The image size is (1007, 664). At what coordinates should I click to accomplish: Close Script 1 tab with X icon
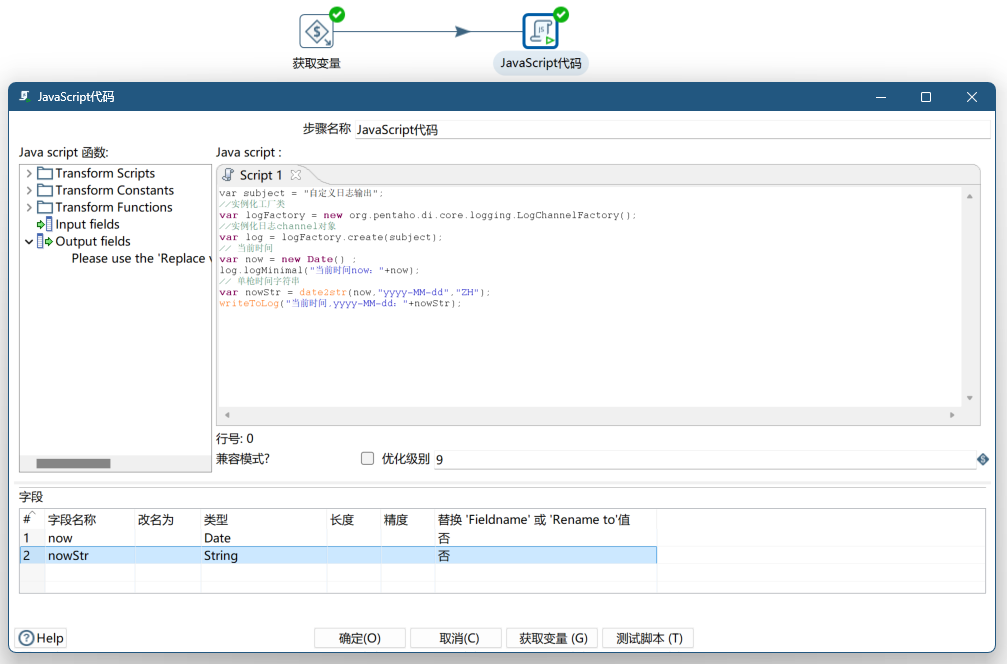(295, 175)
